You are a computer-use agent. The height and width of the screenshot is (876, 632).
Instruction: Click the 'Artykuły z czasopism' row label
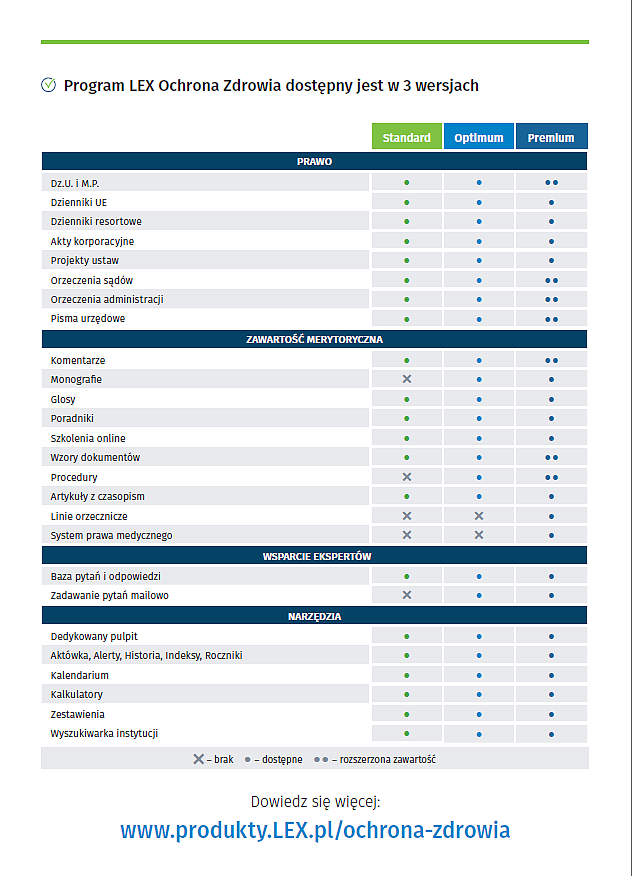point(97,497)
